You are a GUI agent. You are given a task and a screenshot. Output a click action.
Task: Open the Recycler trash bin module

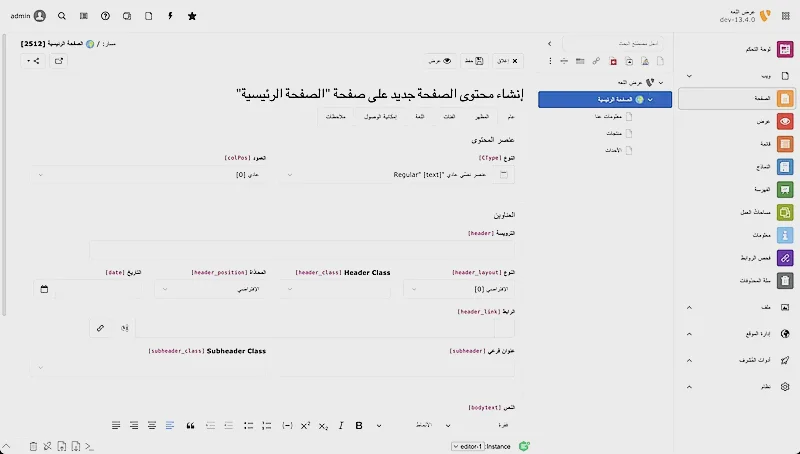[785, 281]
